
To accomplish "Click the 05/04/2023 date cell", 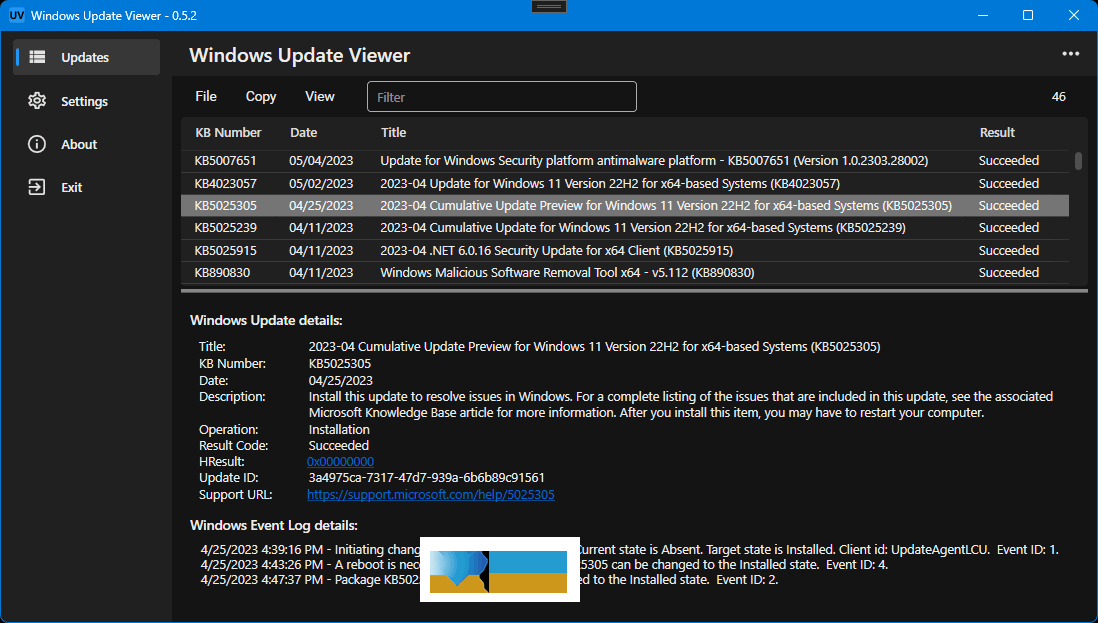I will tap(321, 161).
